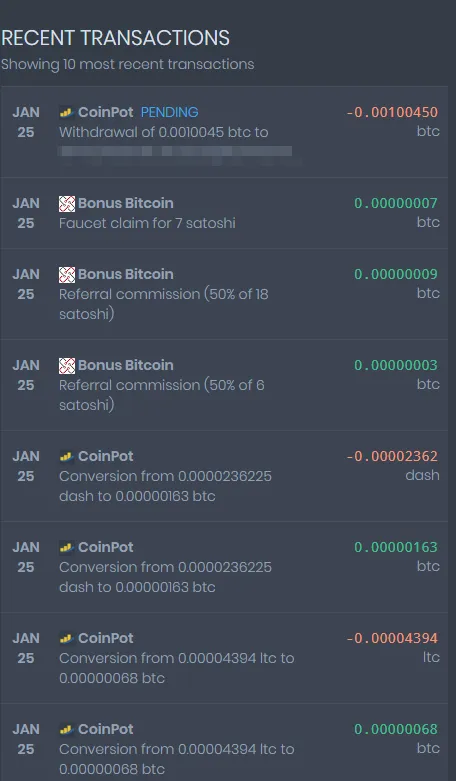Image resolution: width=456 pixels, height=781 pixels.
Task: Click the Bonus Bitcoin icon on faucet claim row
Action: pyautogui.click(x=67, y=203)
